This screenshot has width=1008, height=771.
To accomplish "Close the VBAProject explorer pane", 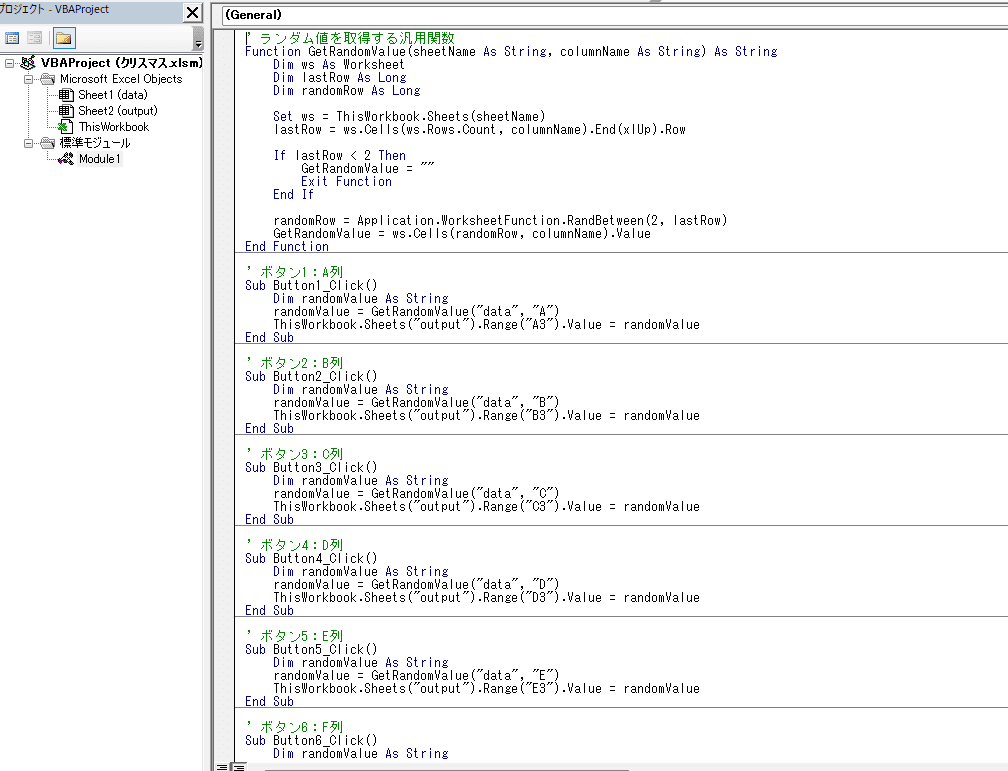I will [x=192, y=12].
